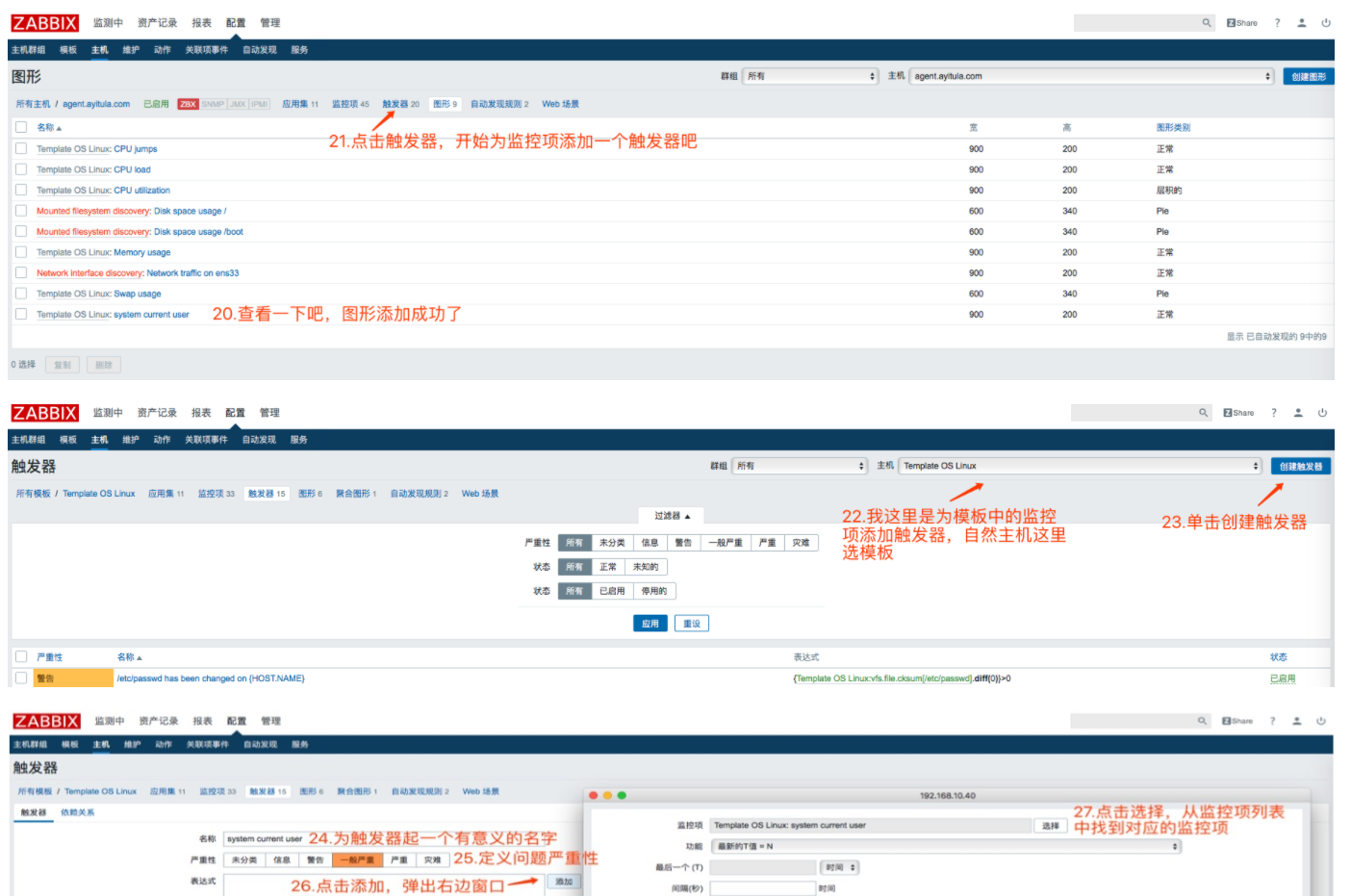
Task: Tick the CPU load graph checkbox
Action: [x=21, y=169]
